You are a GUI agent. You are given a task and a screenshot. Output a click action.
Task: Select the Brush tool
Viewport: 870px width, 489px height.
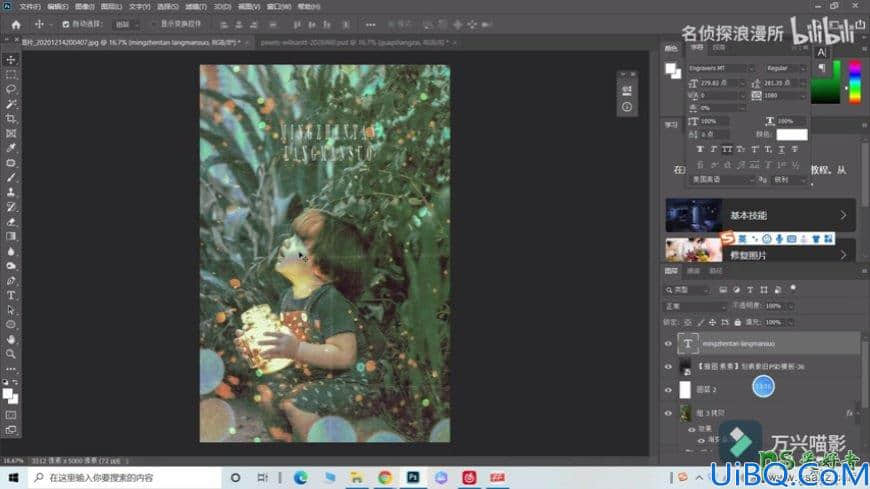tap(11, 178)
